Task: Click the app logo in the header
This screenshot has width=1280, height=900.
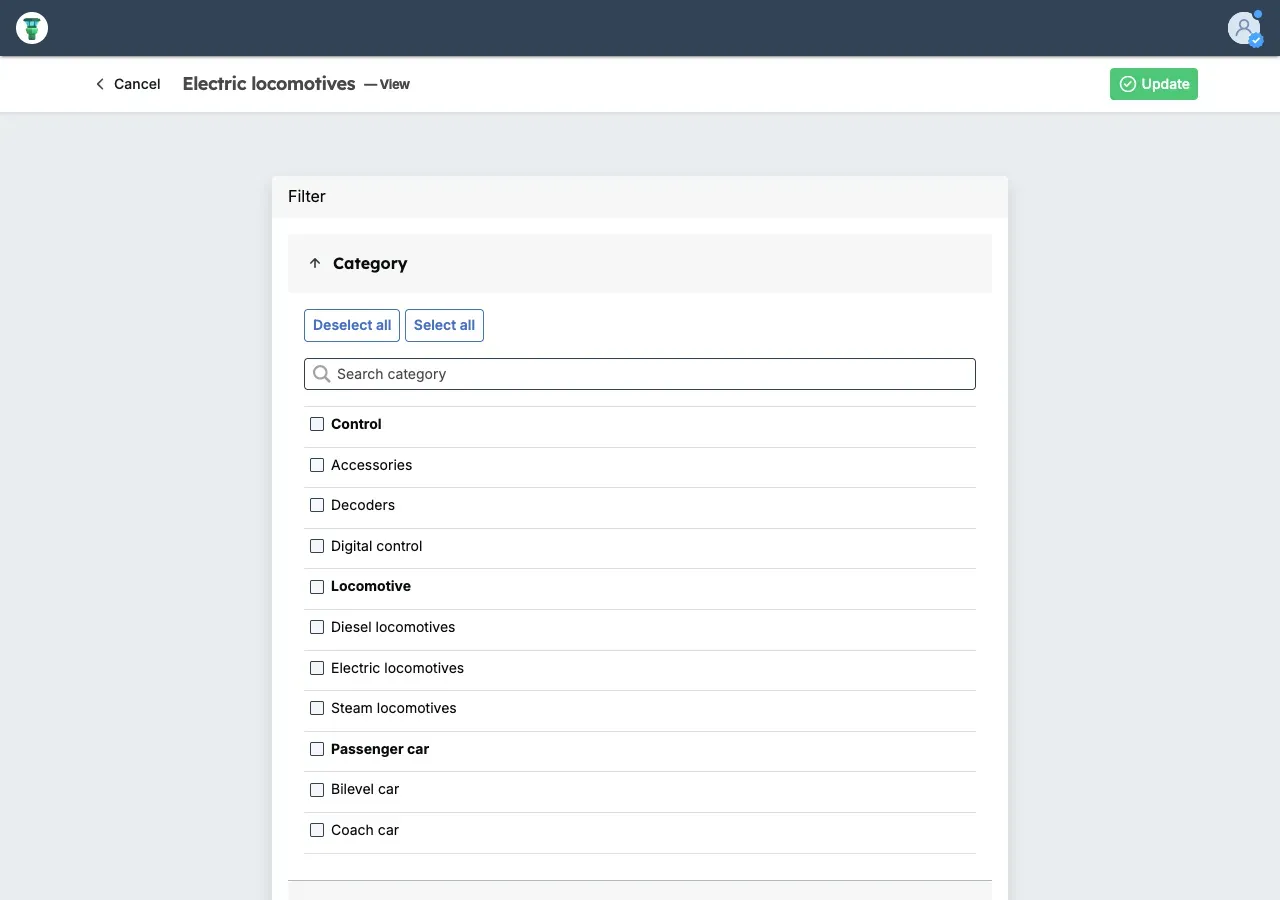Action: tap(32, 28)
